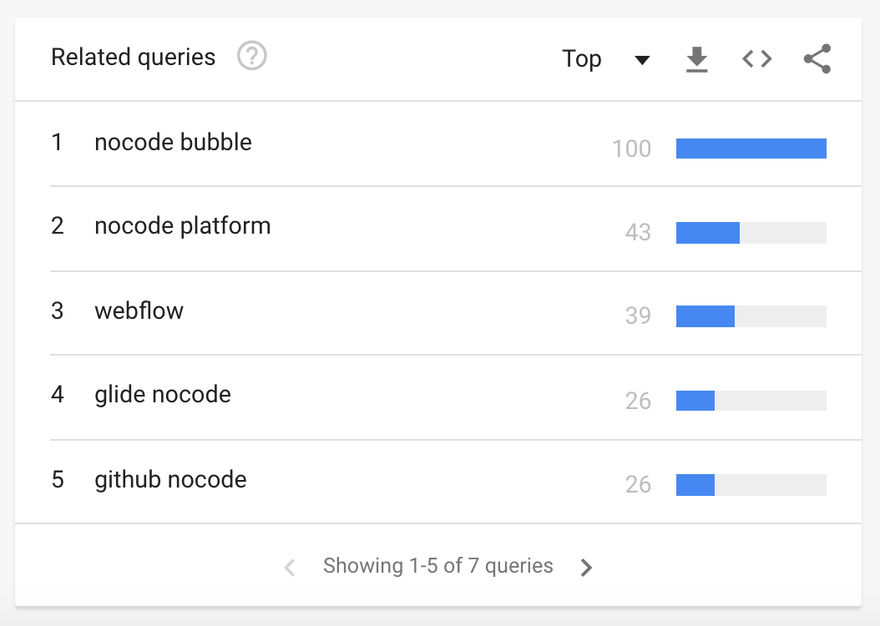The height and width of the screenshot is (626, 880).
Task: Go to previous page of queries
Action: [x=290, y=567]
